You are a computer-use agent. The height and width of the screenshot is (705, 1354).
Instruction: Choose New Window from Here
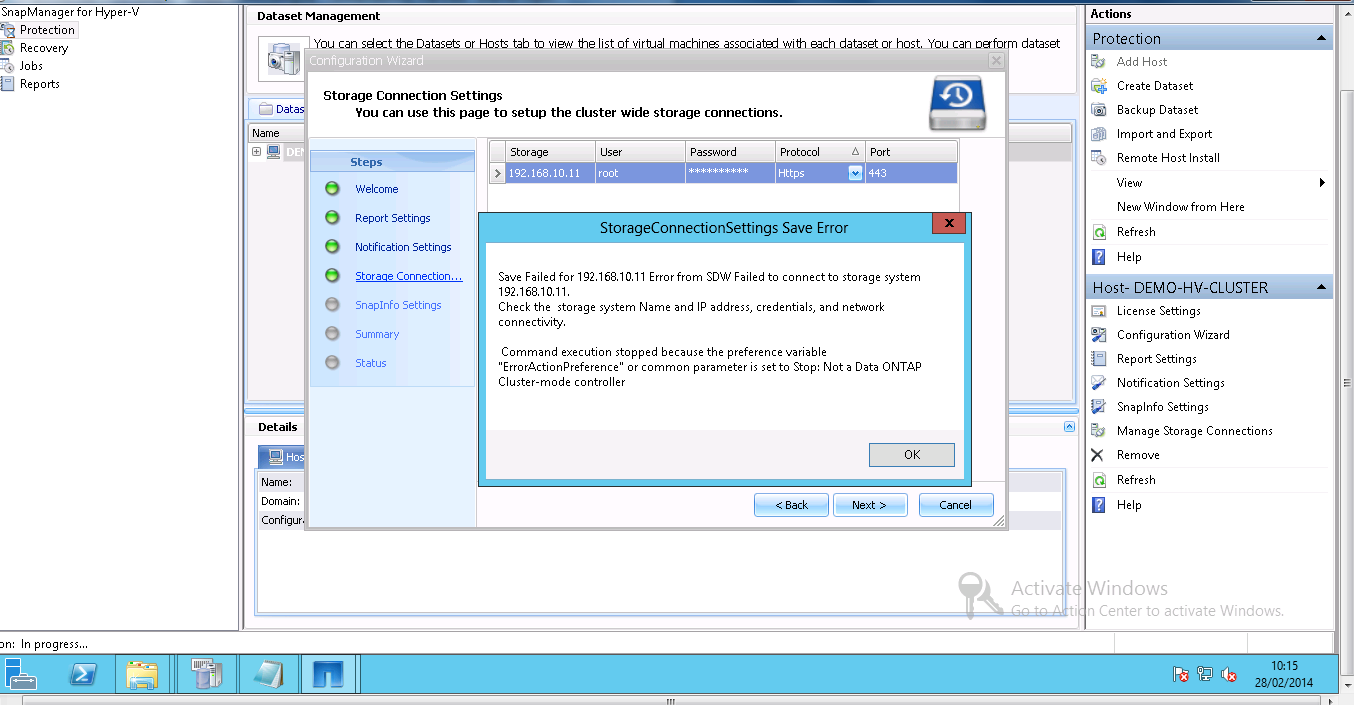coord(1180,207)
